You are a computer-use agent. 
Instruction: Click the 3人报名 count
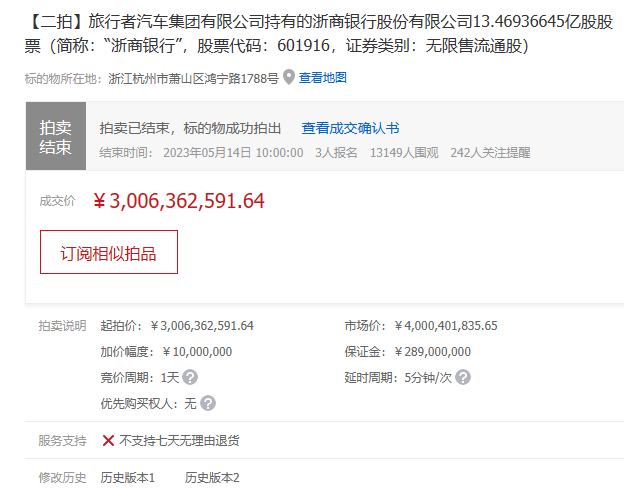point(336,152)
